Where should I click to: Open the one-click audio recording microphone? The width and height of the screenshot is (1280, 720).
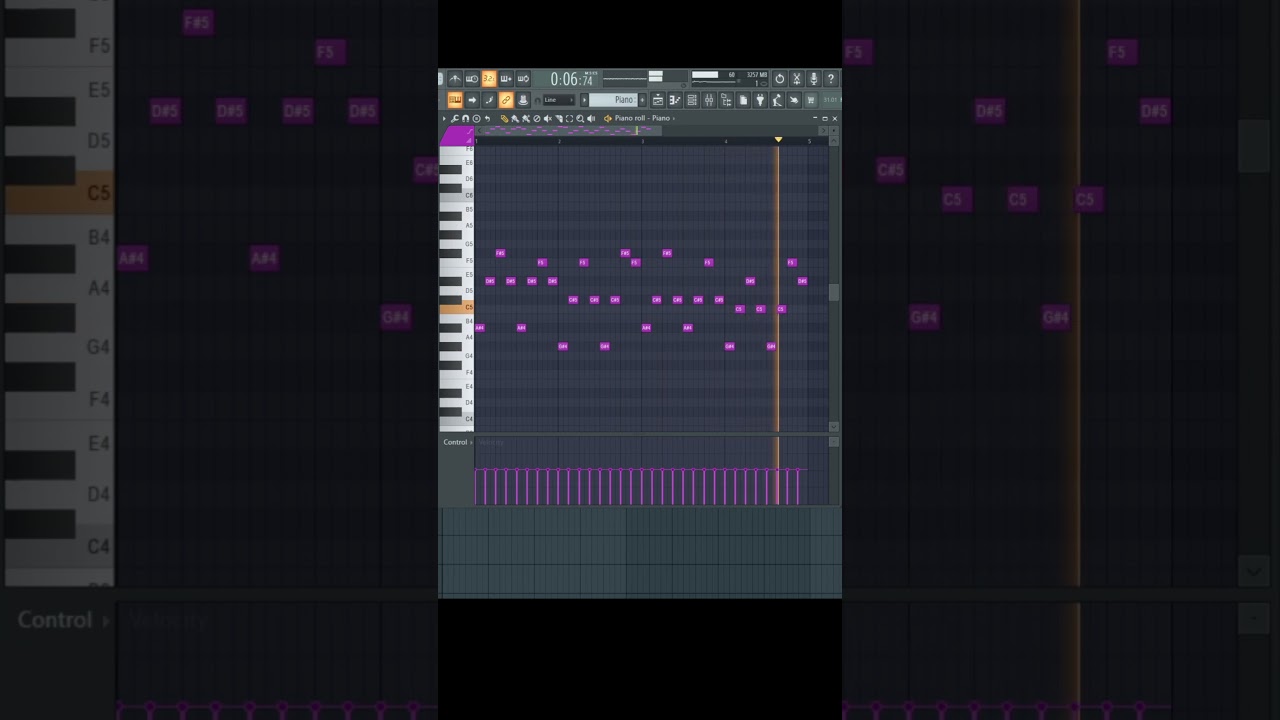tap(814, 79)
